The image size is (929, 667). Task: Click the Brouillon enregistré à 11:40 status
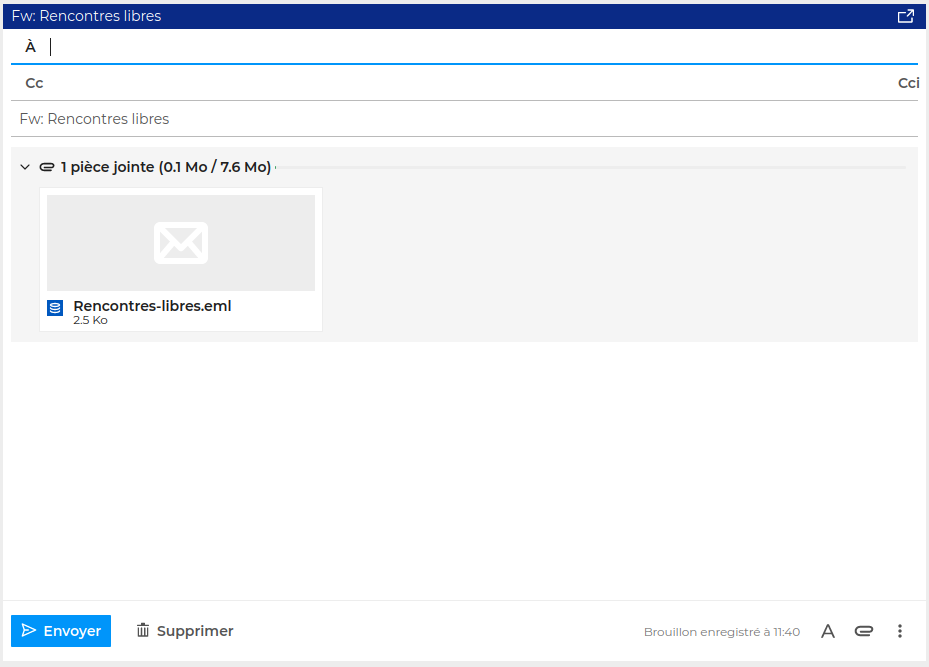coord(722,632)
